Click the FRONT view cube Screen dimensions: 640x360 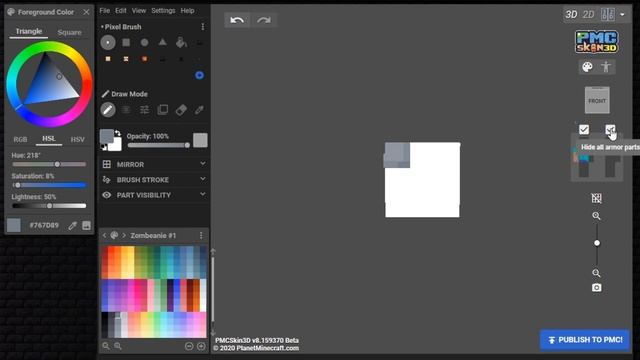click(597, 100)
